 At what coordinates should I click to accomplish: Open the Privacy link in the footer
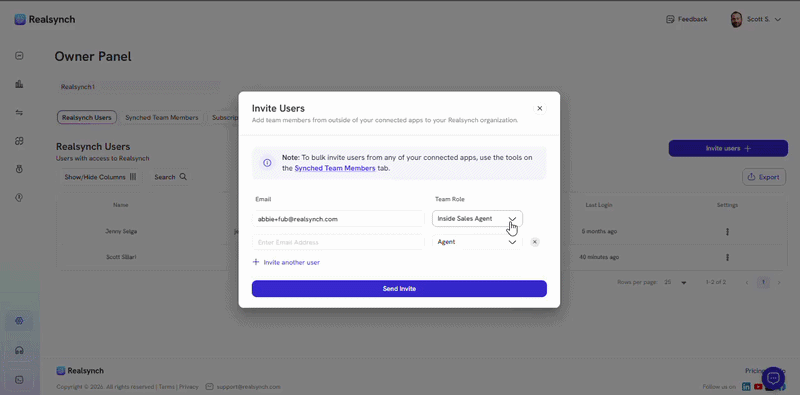189,387
